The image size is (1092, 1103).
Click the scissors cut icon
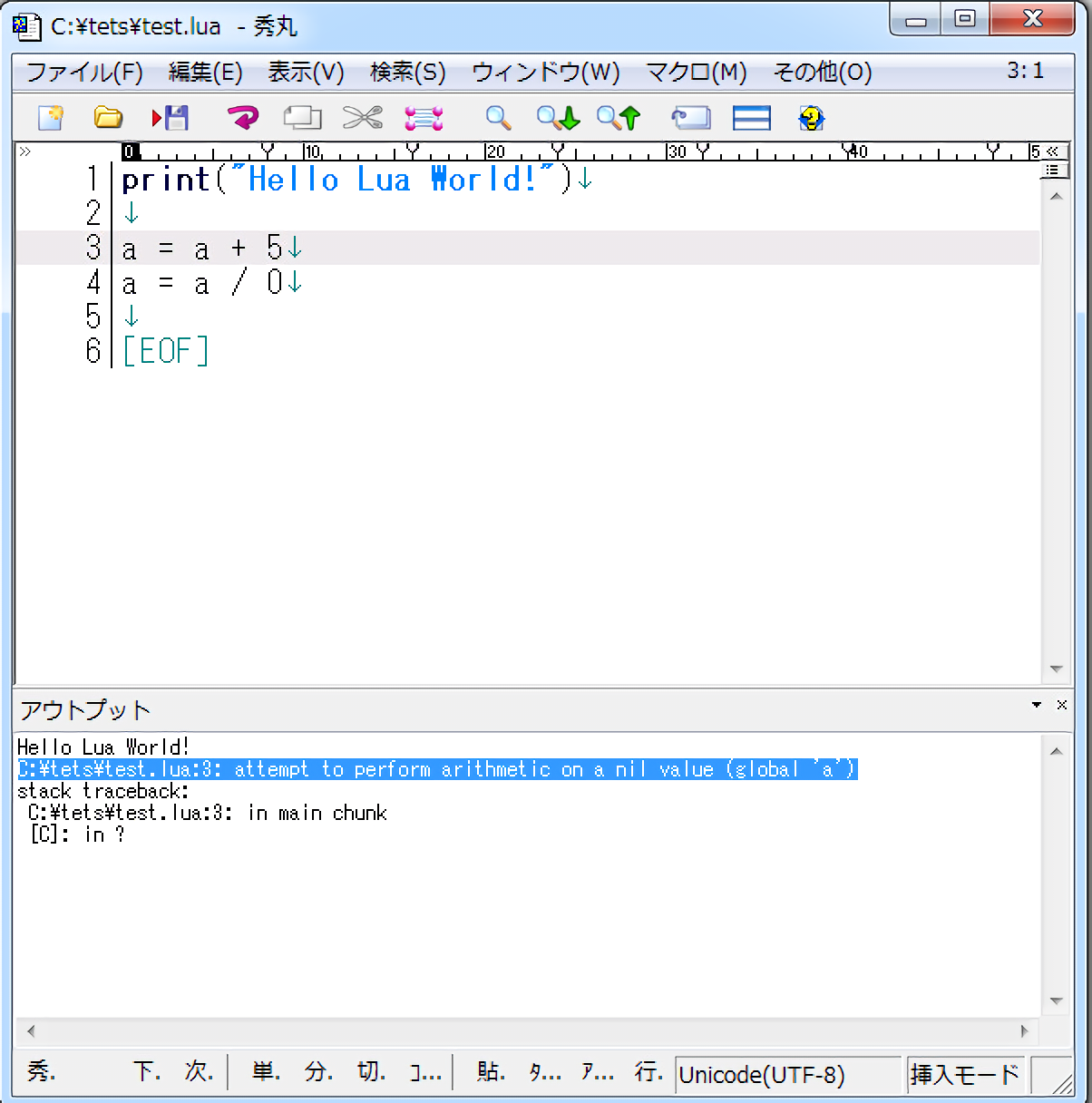(x=362, y=118)
